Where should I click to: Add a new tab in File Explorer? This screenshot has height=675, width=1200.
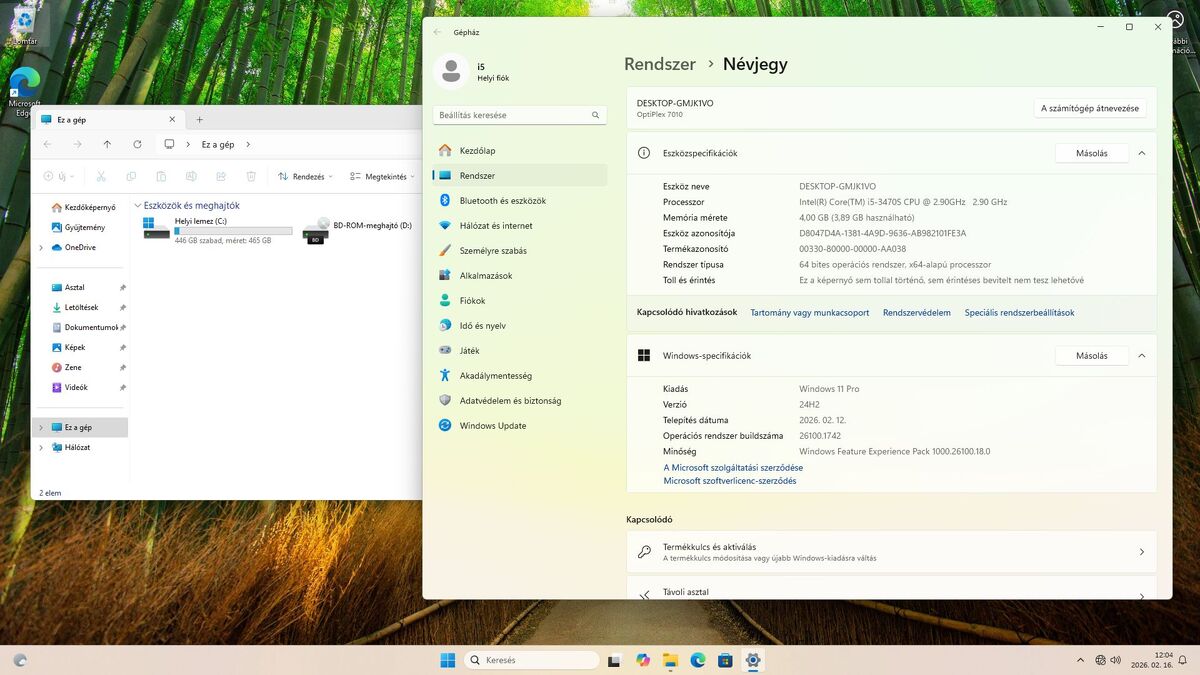pyautogui.click(x=199, y=120)
